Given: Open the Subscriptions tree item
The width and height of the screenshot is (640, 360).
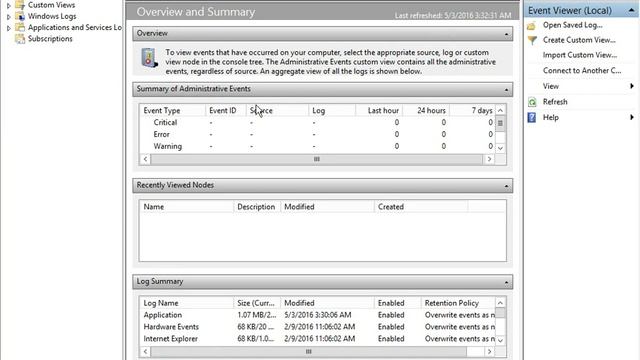Looking at the screenshot, I should (x=50, y=39).
